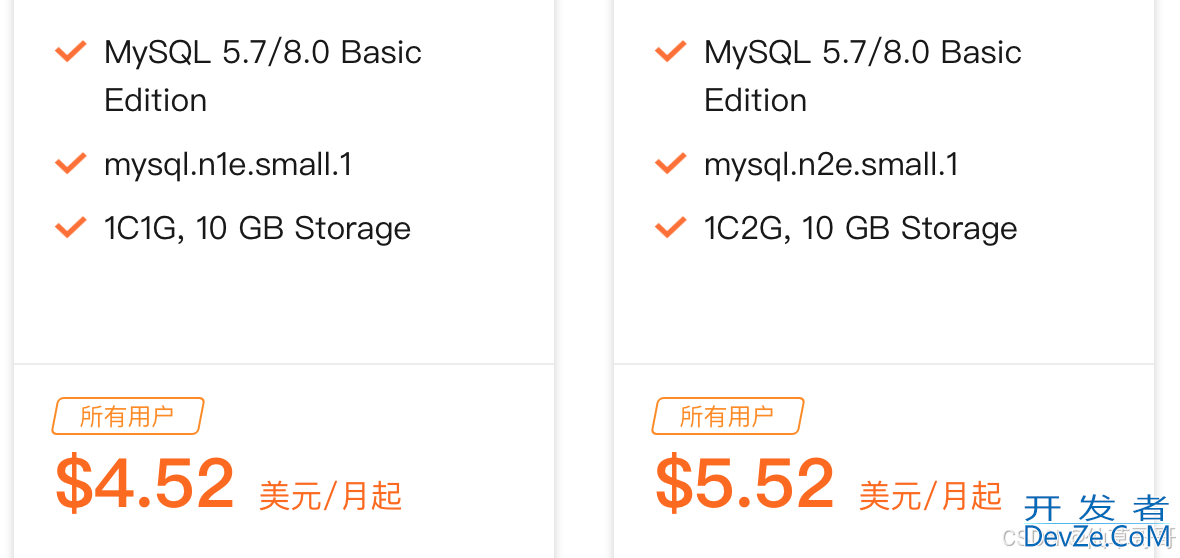1180x558 pixels.
Task: Click the $4.52 price
Action: 145,484
